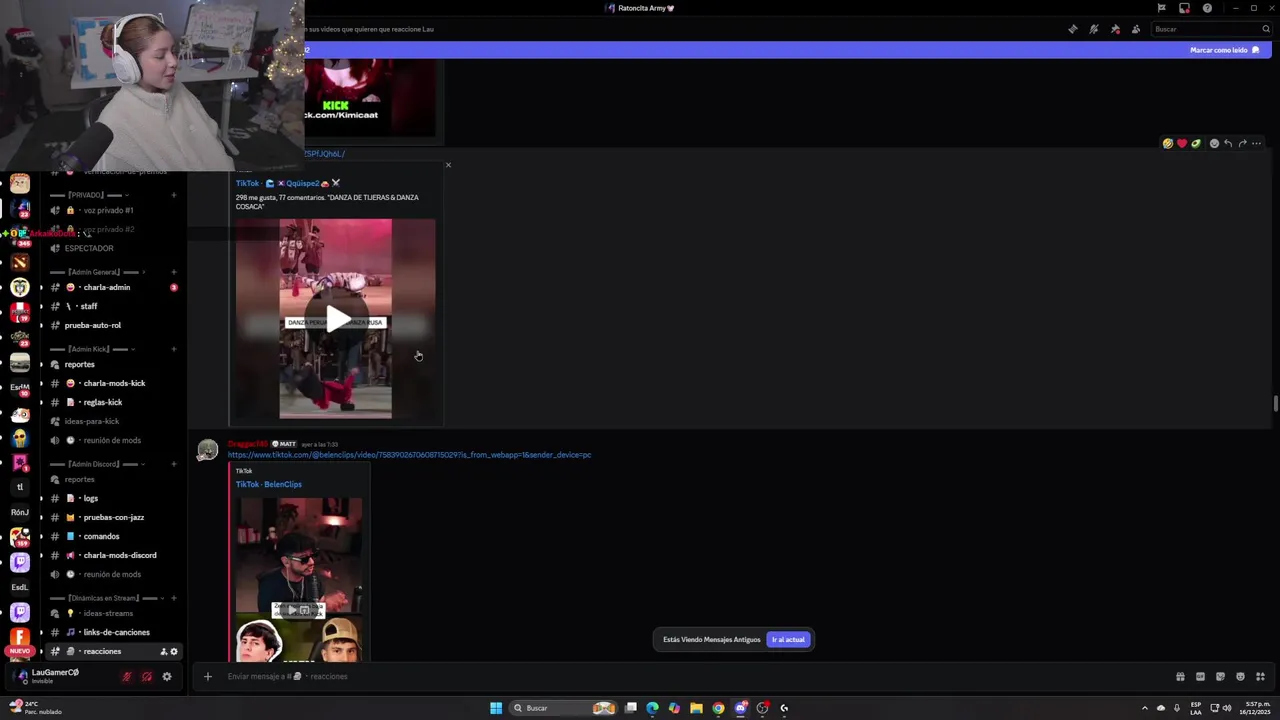Open user settings gear in user panel
Viewport: 1280px width, 720px height.
point(167,677)
